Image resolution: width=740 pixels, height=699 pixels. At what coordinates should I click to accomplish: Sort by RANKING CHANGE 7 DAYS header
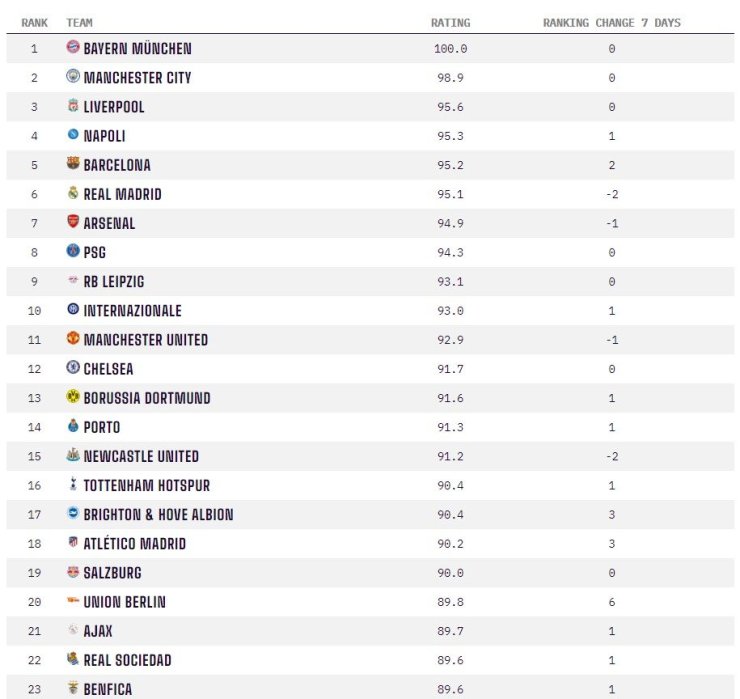pos(612,23)
